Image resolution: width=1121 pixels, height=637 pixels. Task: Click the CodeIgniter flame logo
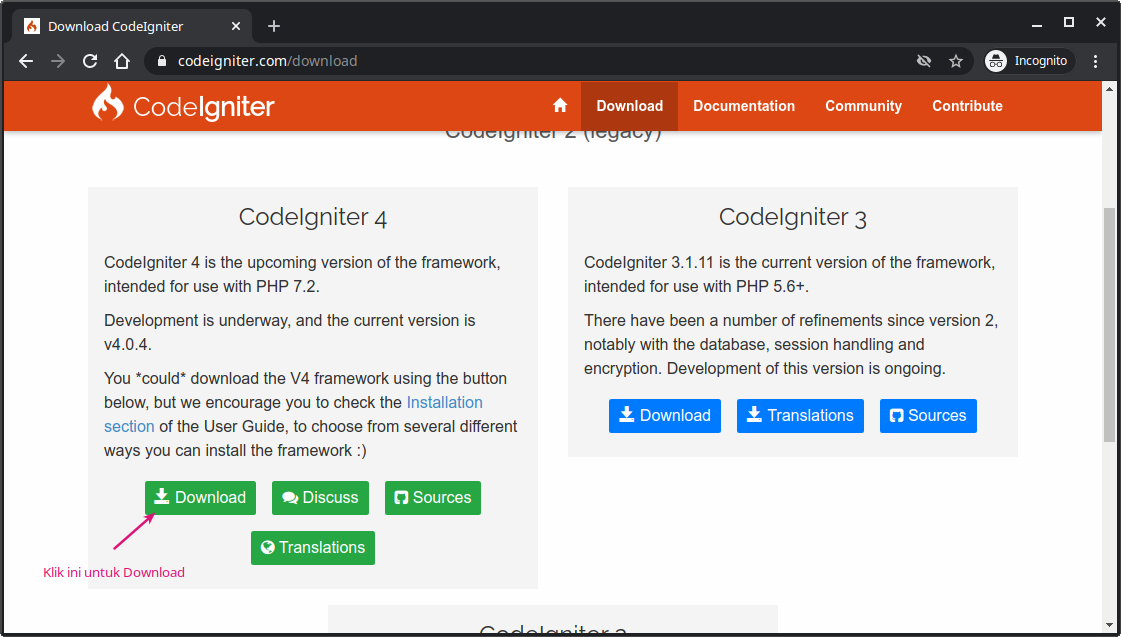coord(107,105)
